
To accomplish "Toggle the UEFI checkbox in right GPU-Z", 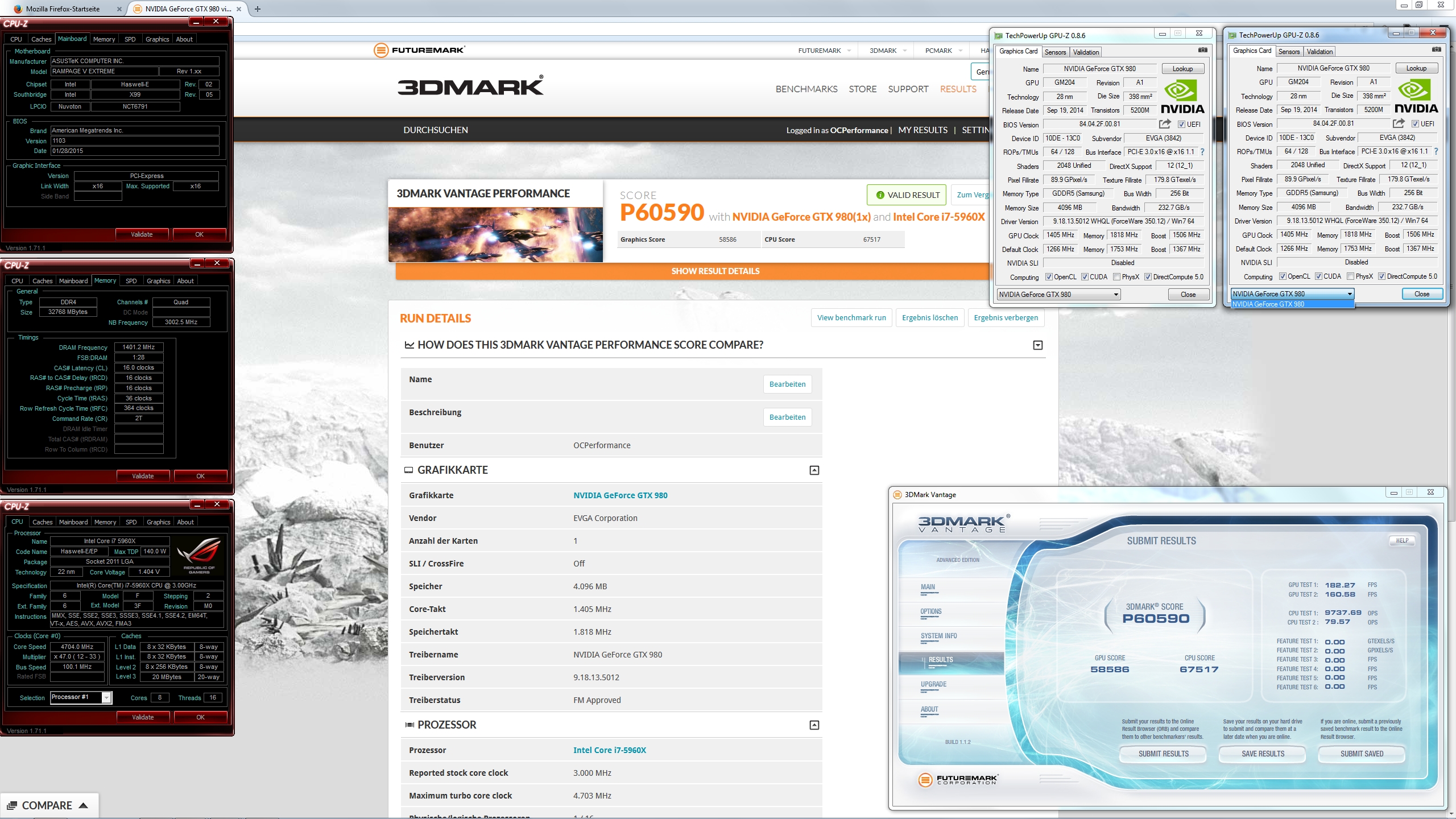I will tap(1414, 124).
